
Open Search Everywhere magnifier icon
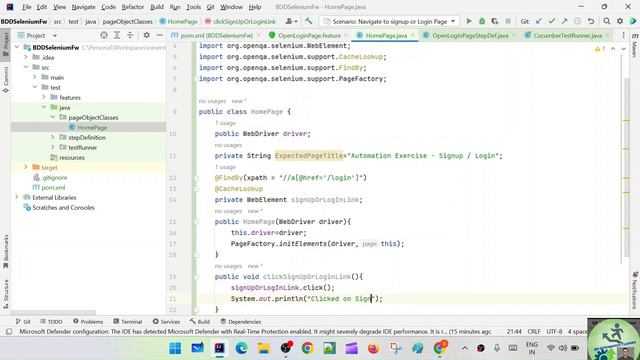607,21
